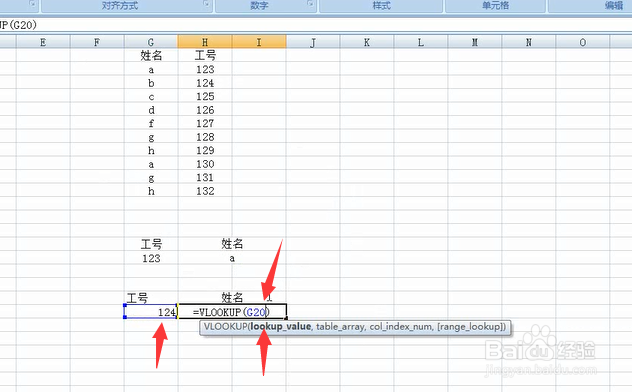Select result cell 'a' under middle 姓名 label
The height and width of the screenshot is (392, 632).
232,258
